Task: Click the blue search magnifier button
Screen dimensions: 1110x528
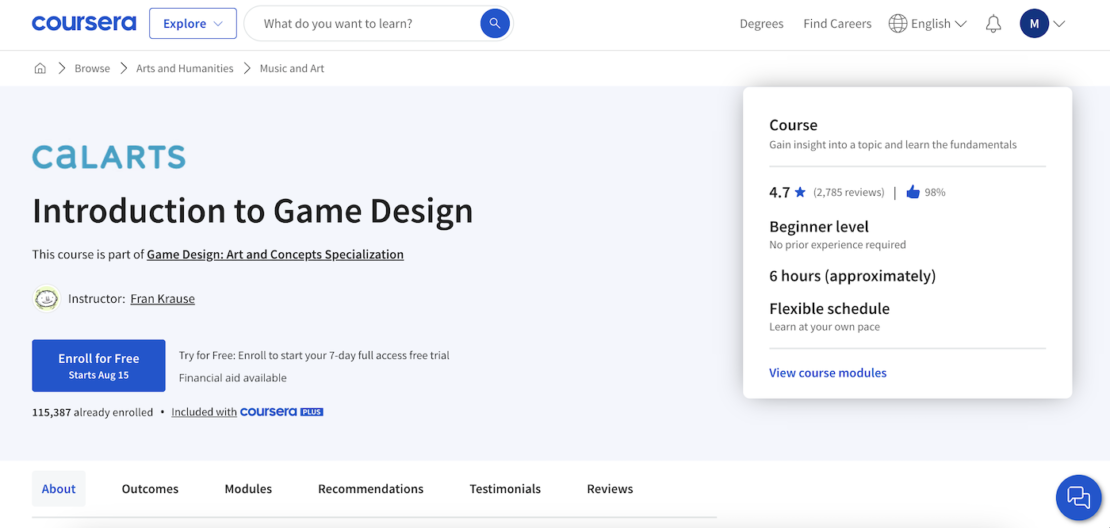Action: (495, 23)
